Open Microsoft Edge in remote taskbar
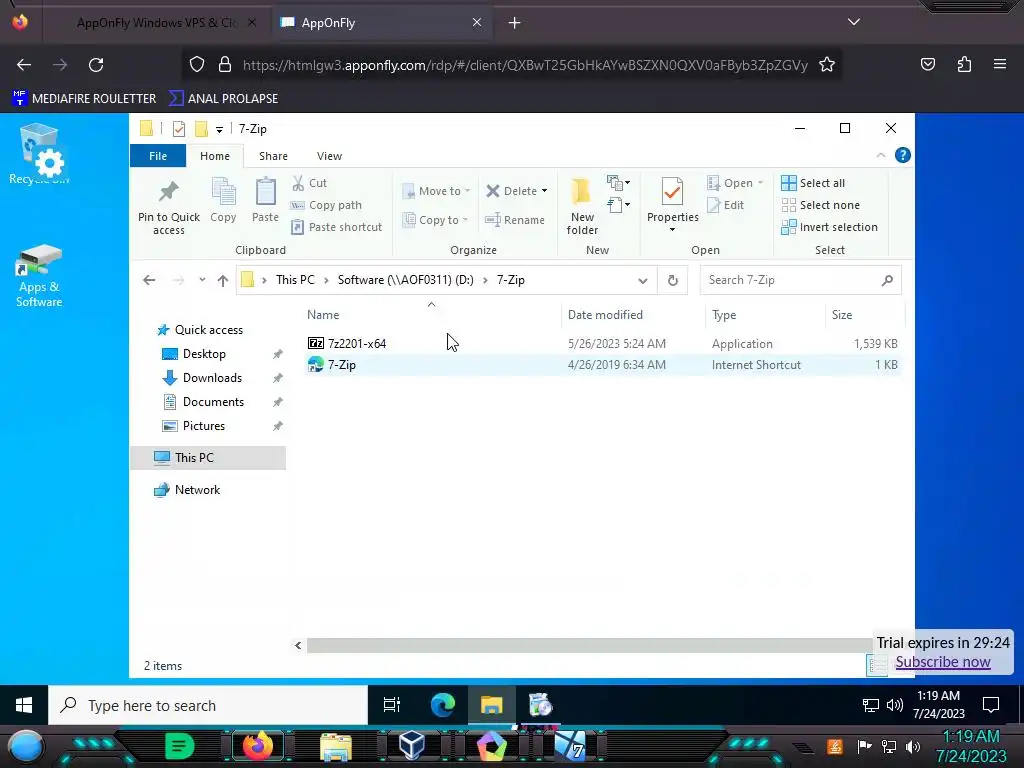1024x768 pixels. 443,705
